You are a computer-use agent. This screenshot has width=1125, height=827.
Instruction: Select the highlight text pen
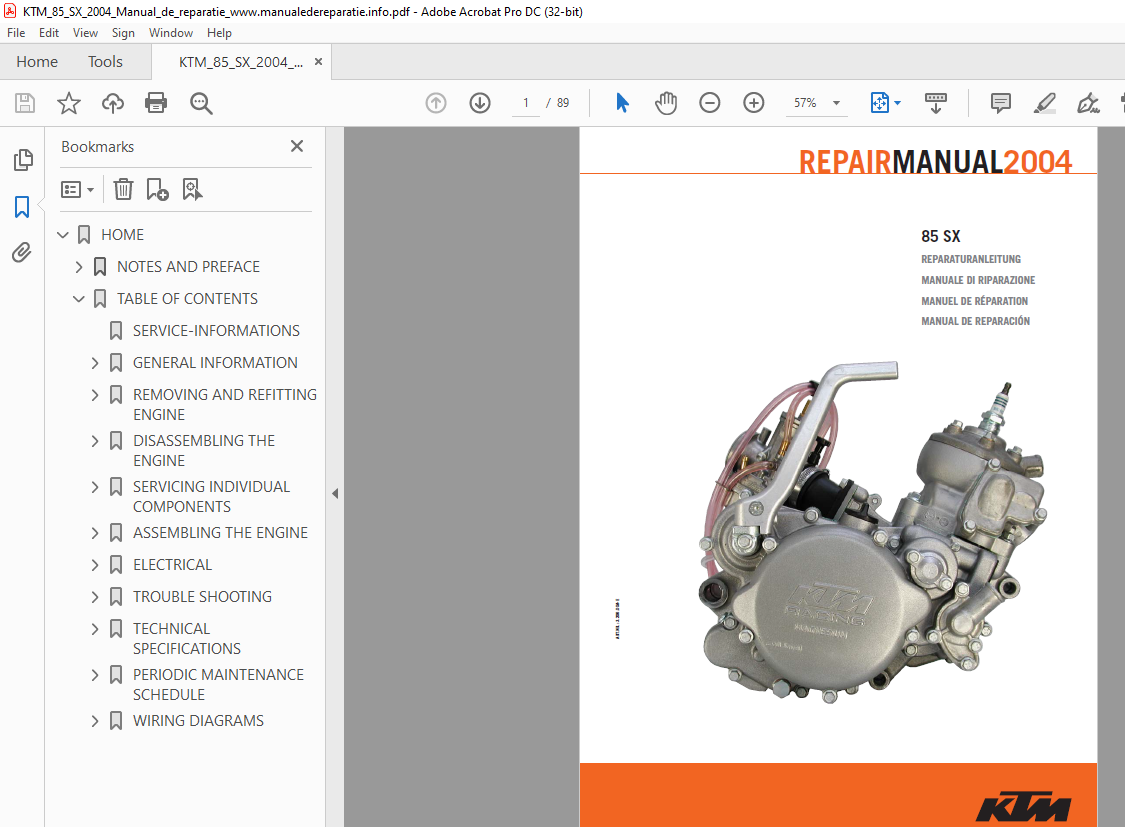tap(1045, 103)
